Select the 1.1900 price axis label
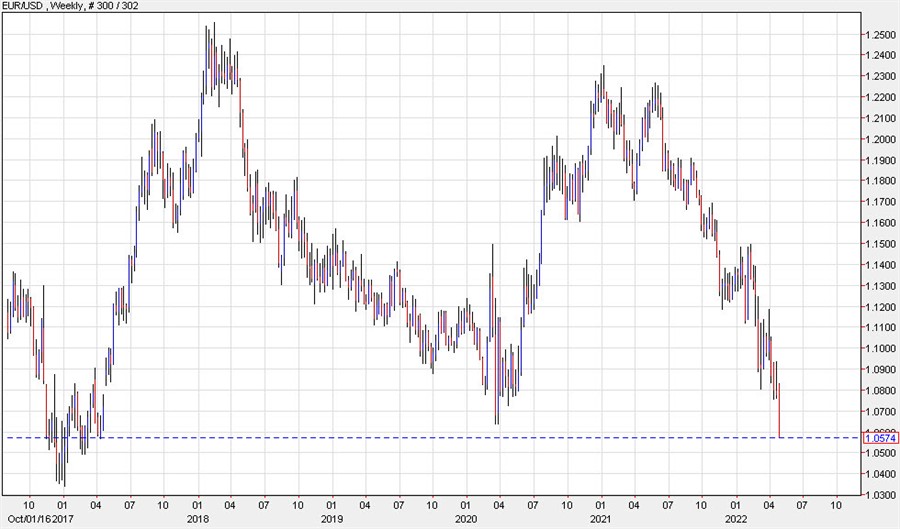900x529 pixels. click(x=882, y=161)
